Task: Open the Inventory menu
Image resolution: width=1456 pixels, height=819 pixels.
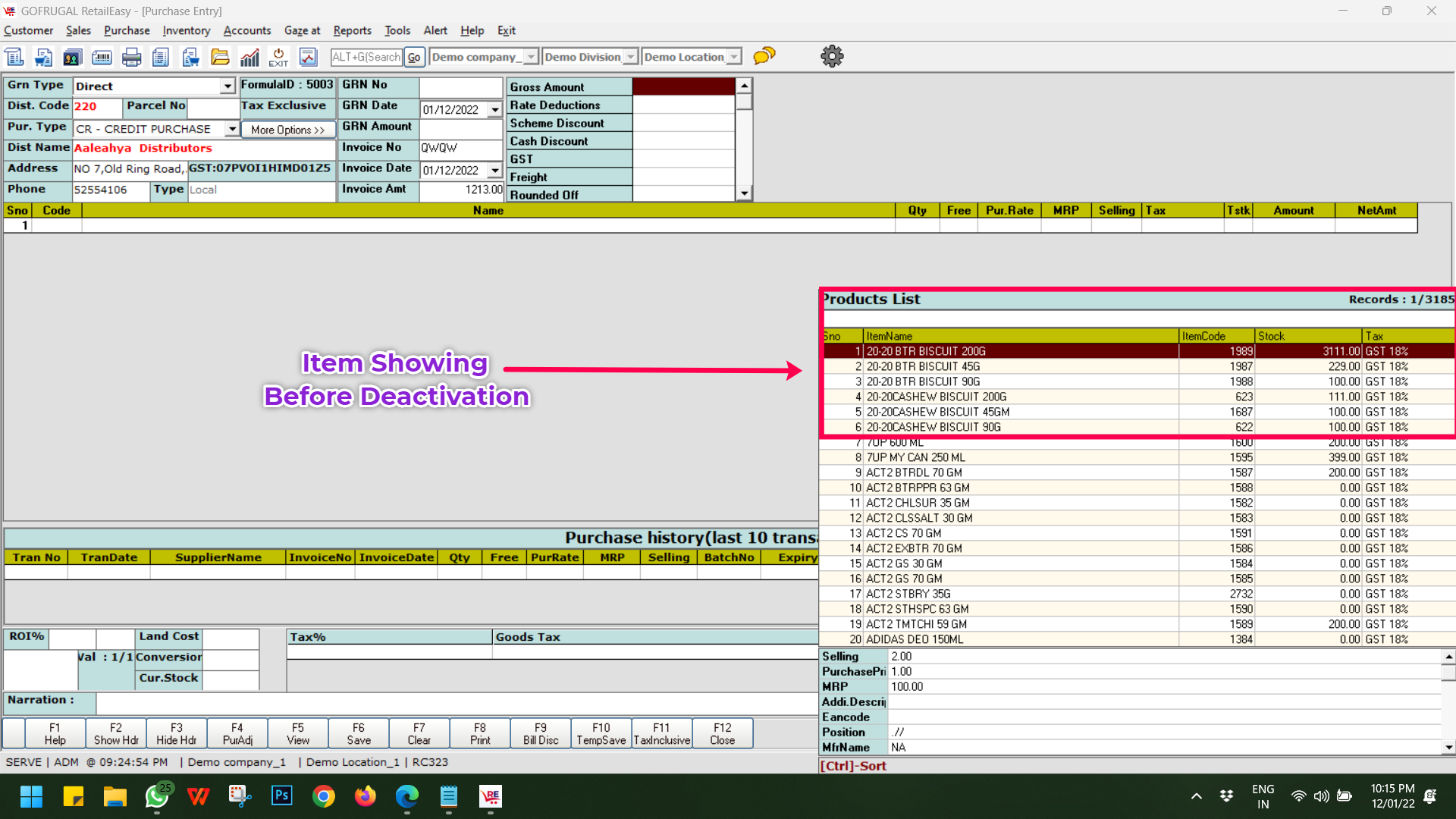Action: pos(186,30)
